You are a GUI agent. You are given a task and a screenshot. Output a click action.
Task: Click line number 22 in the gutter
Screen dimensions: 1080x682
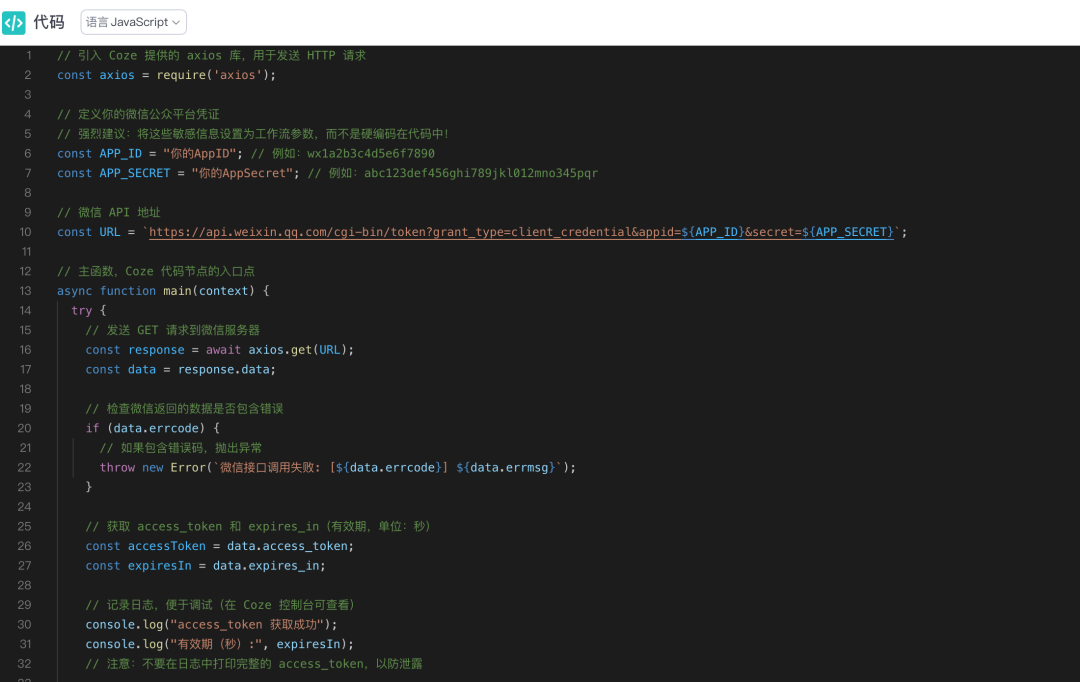(x=25, y=467)
